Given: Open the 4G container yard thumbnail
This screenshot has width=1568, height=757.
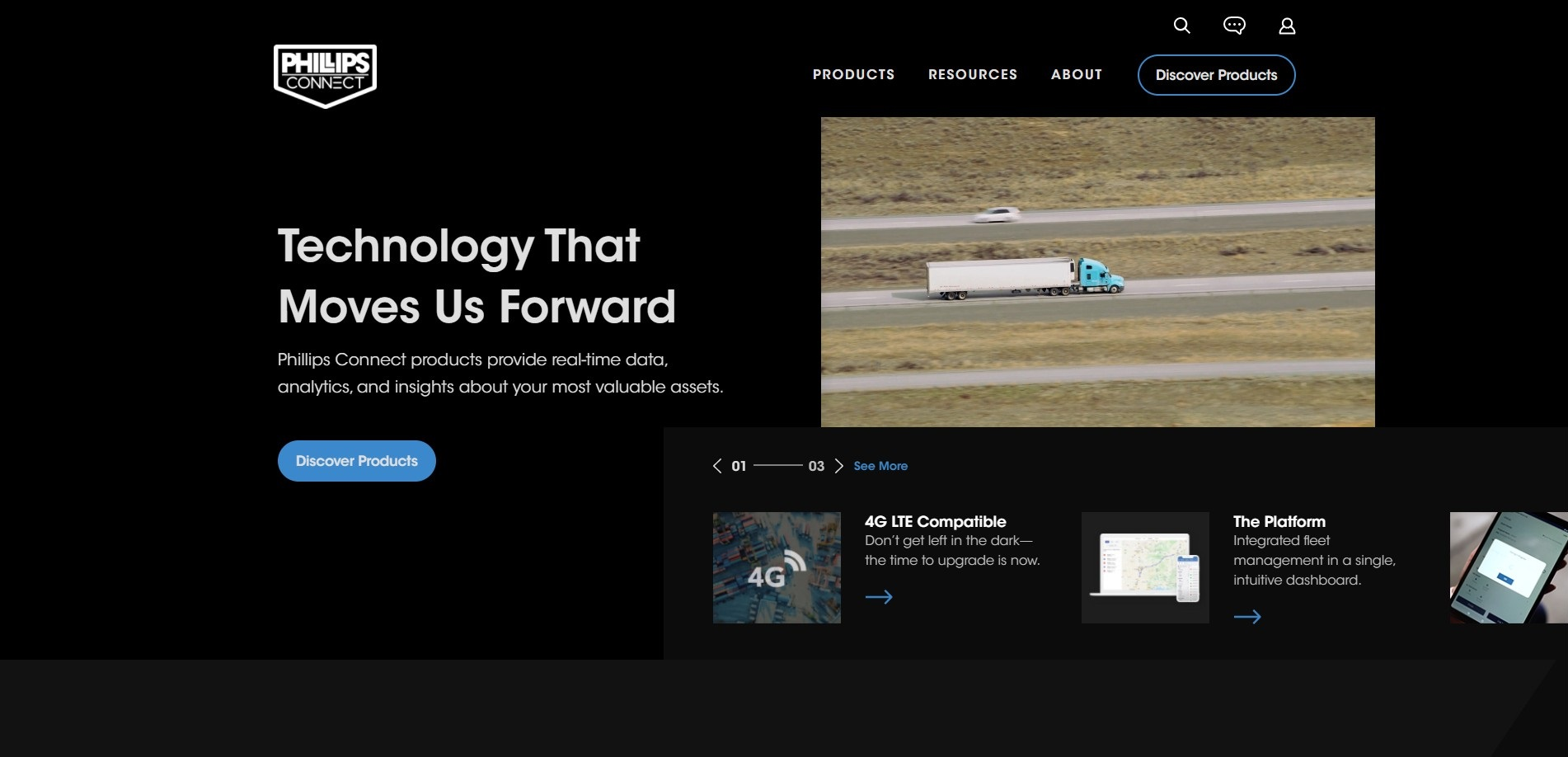Looking at the screenshot, I should click(x=777, y=567).
